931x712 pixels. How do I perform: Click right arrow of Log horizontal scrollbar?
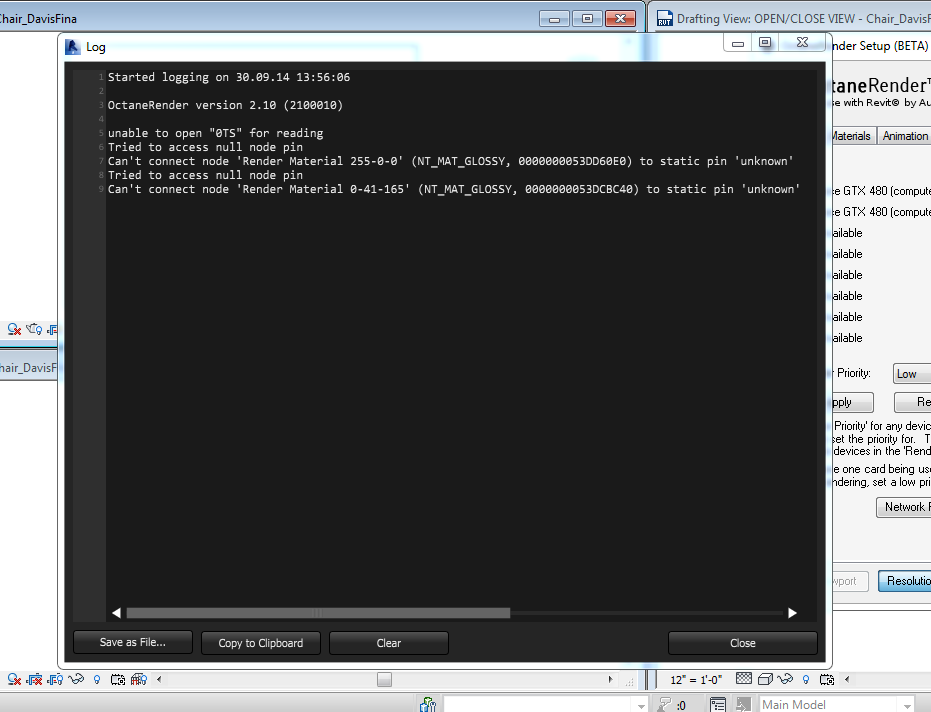[792, 613]
